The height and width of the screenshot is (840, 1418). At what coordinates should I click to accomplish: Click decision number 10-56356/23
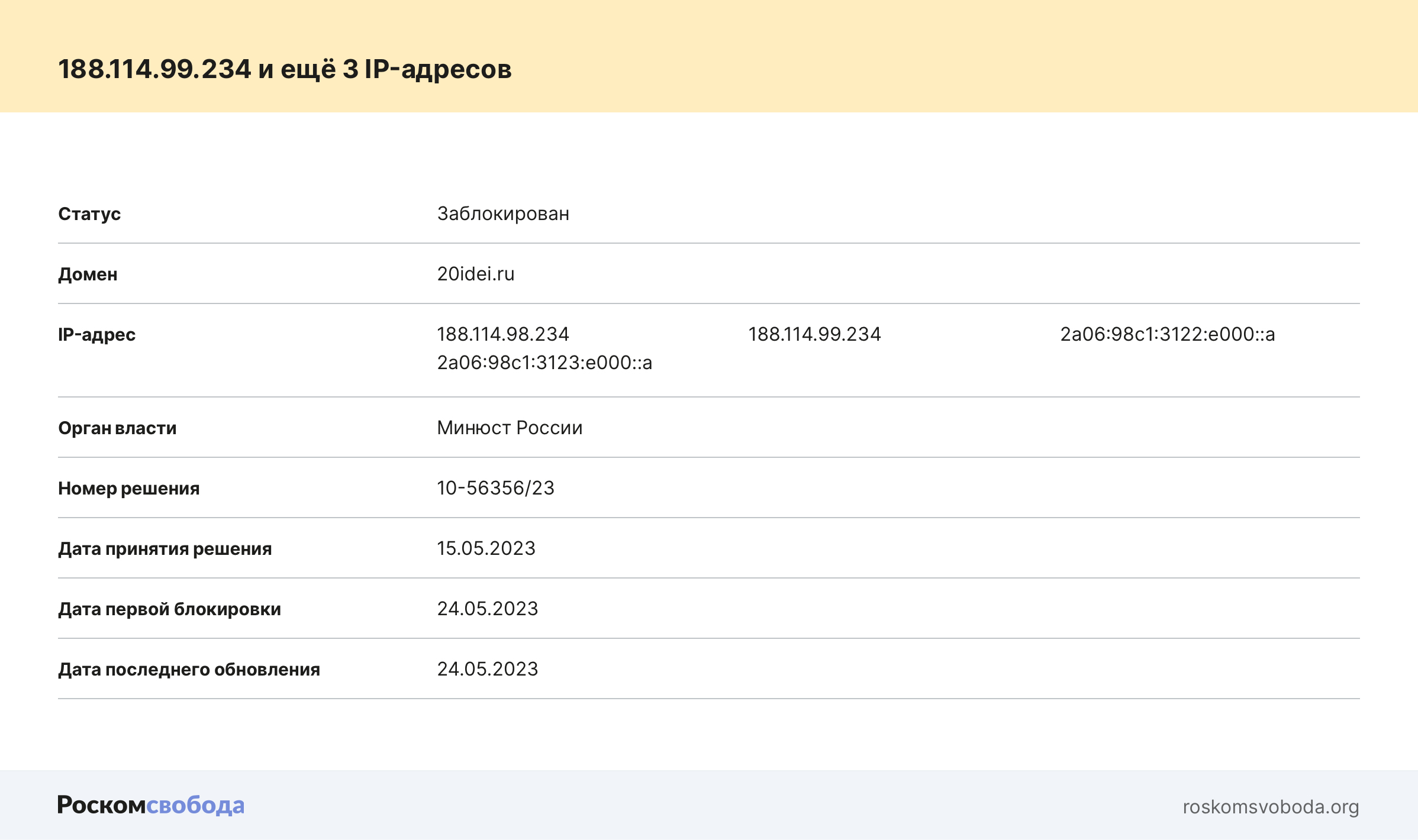[x=495, y=488]
